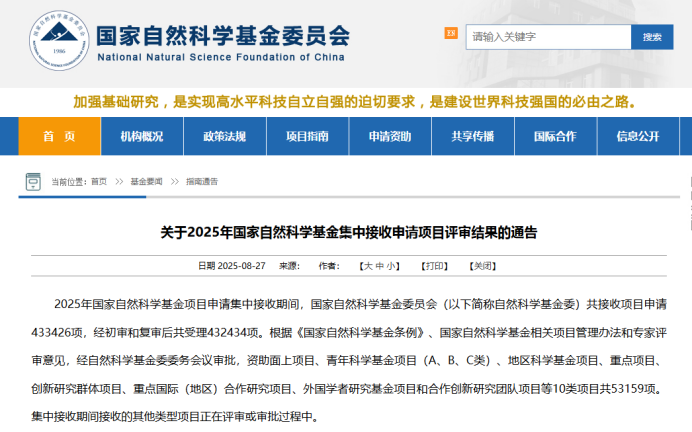Click the National Natural Science Foundation of China text
Viewport: 692px width, 432px height.
(x=221, y=57)
